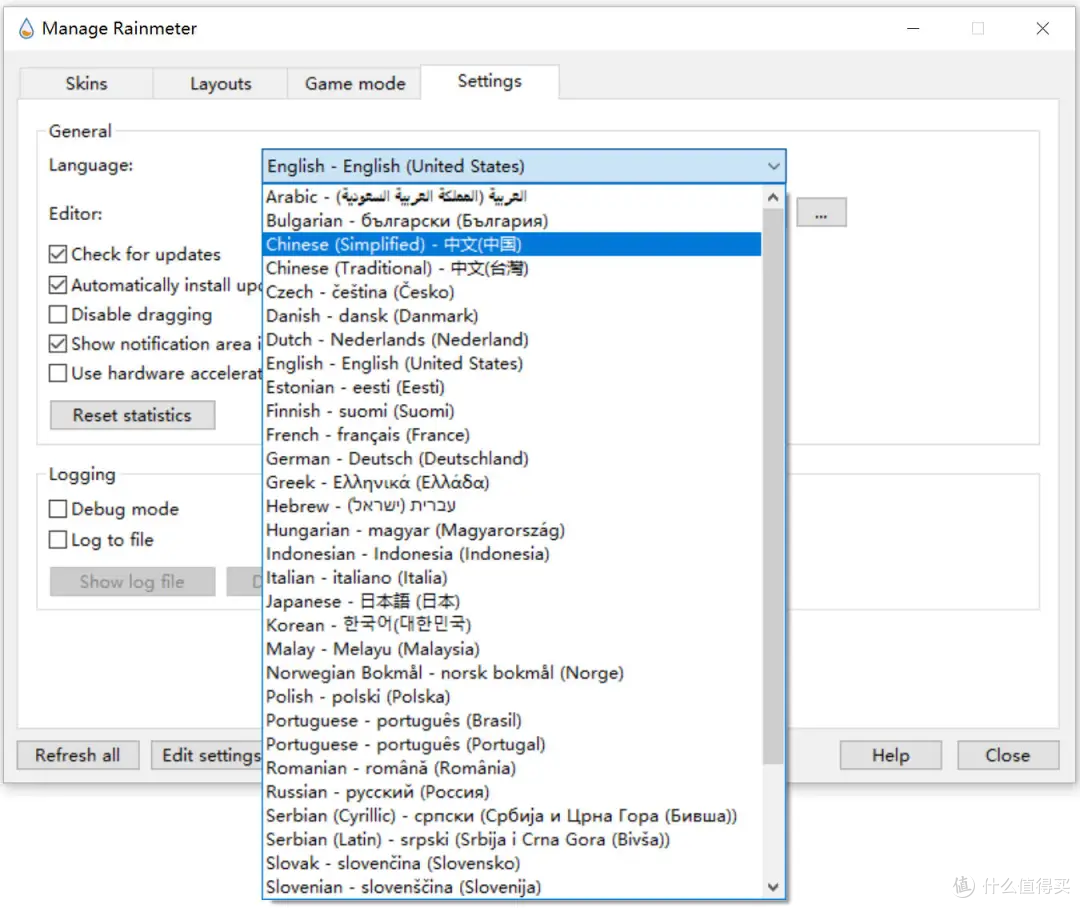The height and width of the screenshot is (908, 1080).
Task: Enable Log to file checkbox
Action: coord(58,539)
